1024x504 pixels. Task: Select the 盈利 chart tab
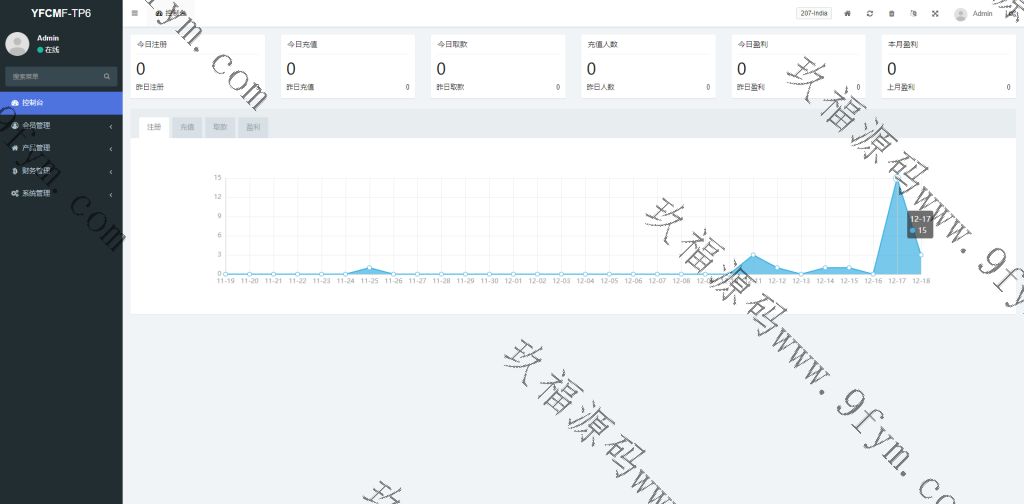click(253, 127)
